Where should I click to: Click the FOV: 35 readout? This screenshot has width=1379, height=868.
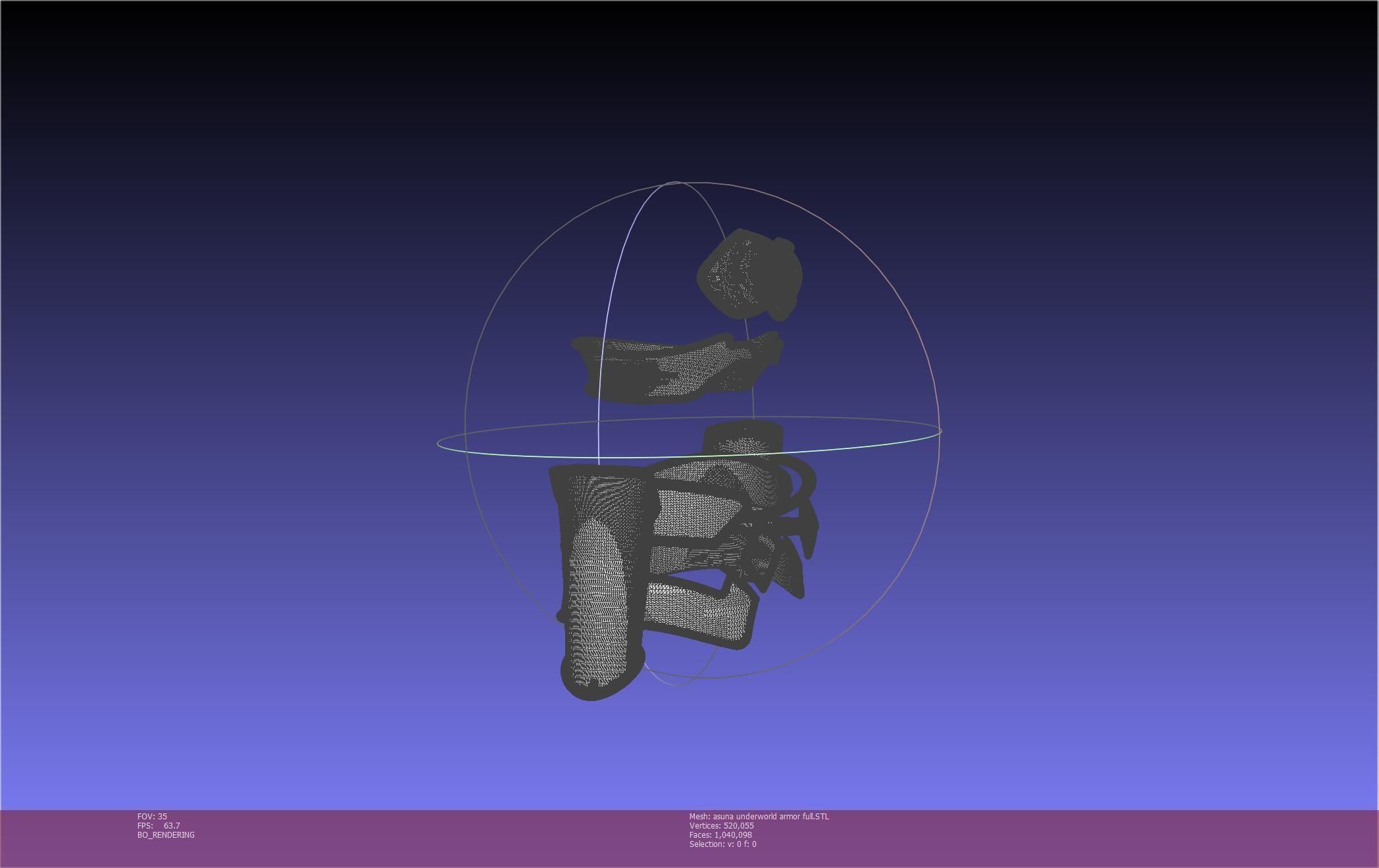pyautogui.click(x=152, y=816)
